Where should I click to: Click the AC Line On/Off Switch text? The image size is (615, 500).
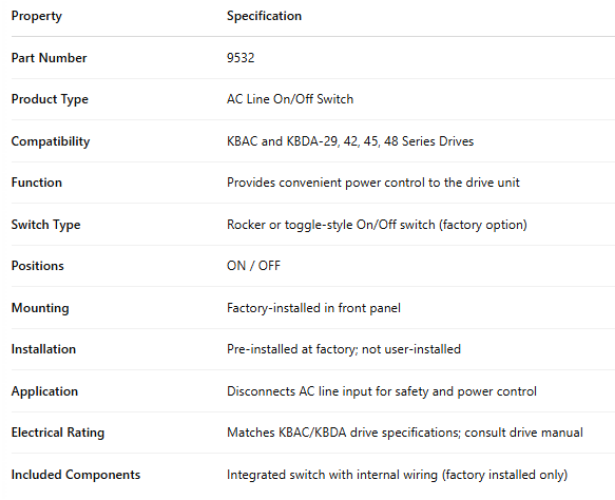coord(290,100)
